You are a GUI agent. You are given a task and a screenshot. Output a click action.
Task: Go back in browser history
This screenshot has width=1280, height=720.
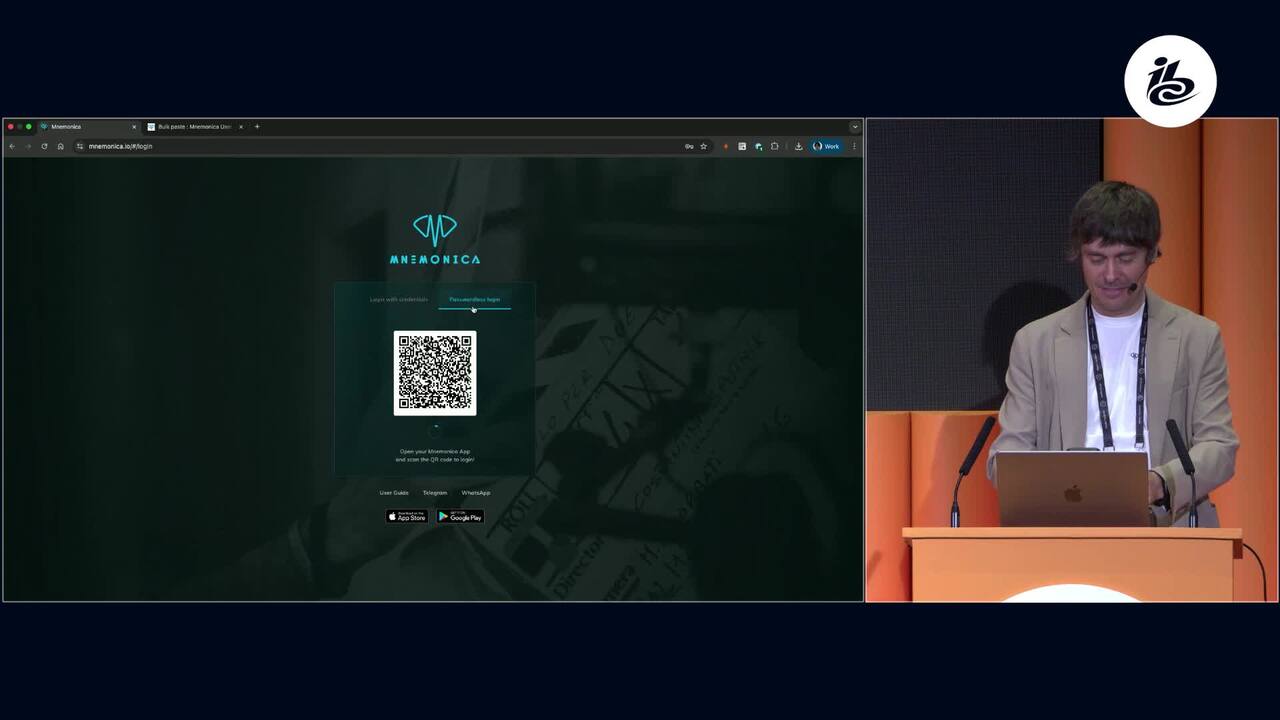point(12,146)
